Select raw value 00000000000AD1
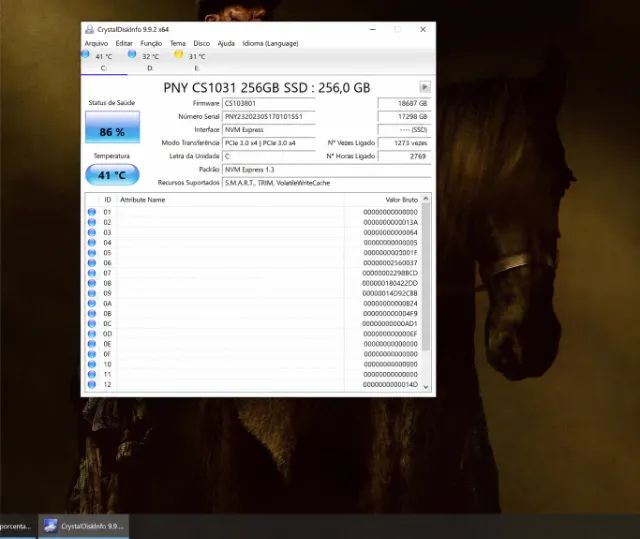The image size is (640, 539). [x=390, y=324]
